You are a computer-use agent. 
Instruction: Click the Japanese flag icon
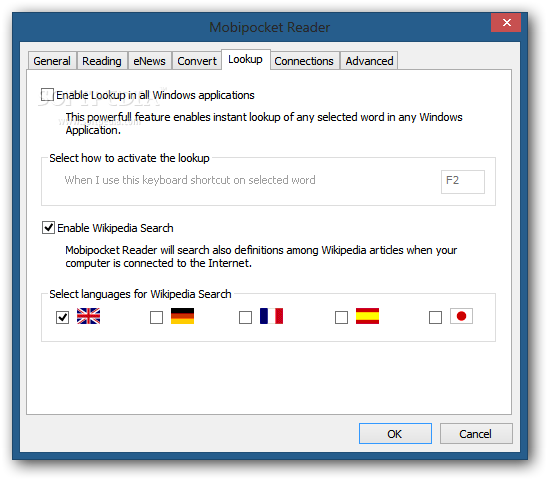coord(461,316)
